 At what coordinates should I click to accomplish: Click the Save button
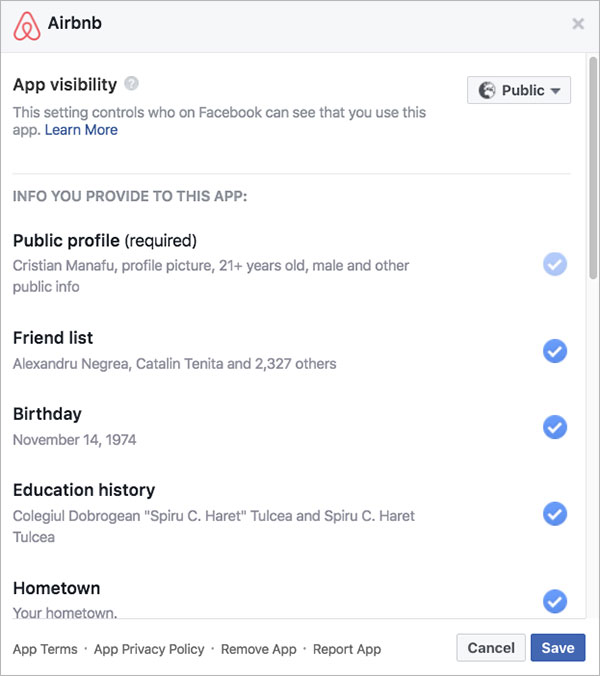pyautogui.click(x=558, y=648)
